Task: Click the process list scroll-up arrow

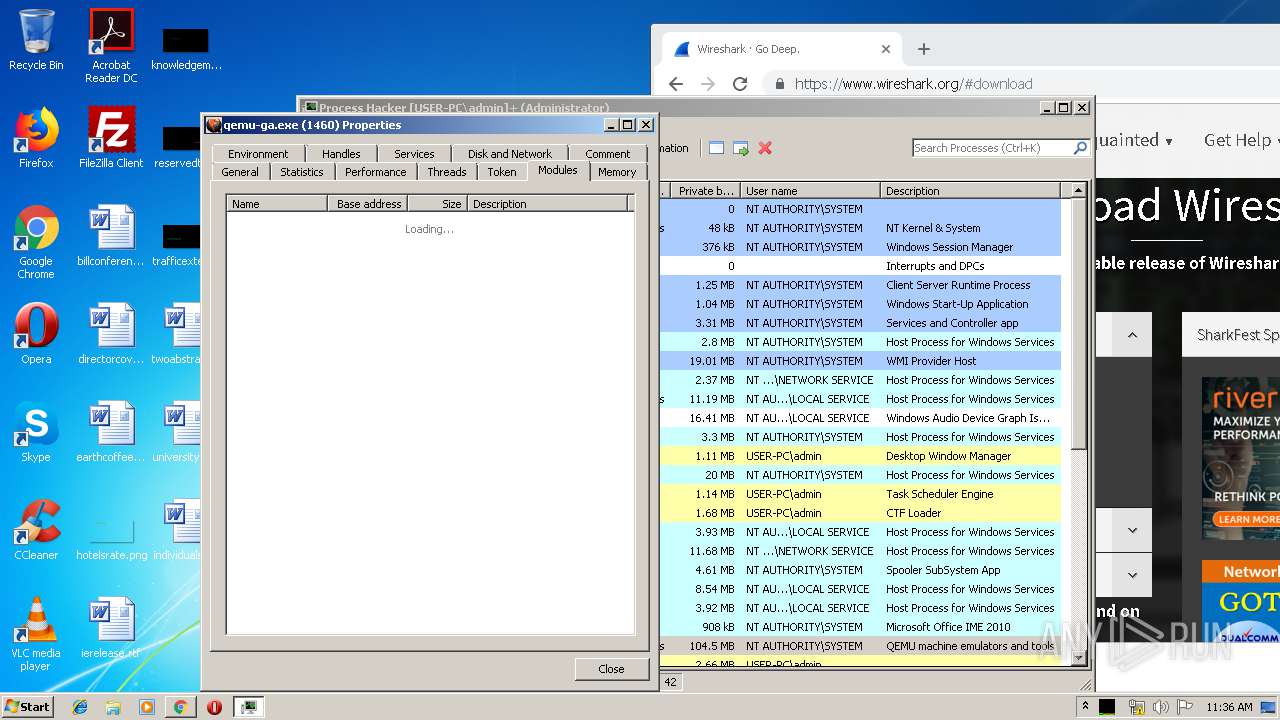Action: tap(1078, 191)
